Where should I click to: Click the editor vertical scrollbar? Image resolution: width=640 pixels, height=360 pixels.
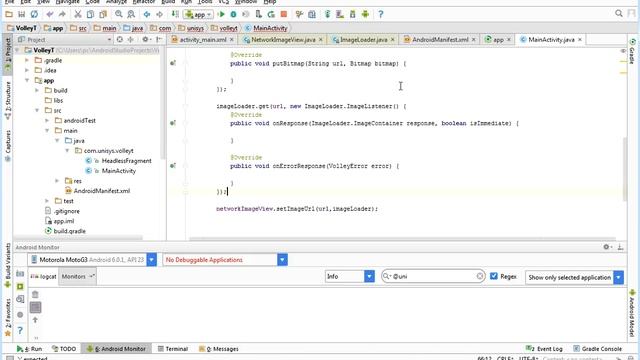(x=624, y=169)
